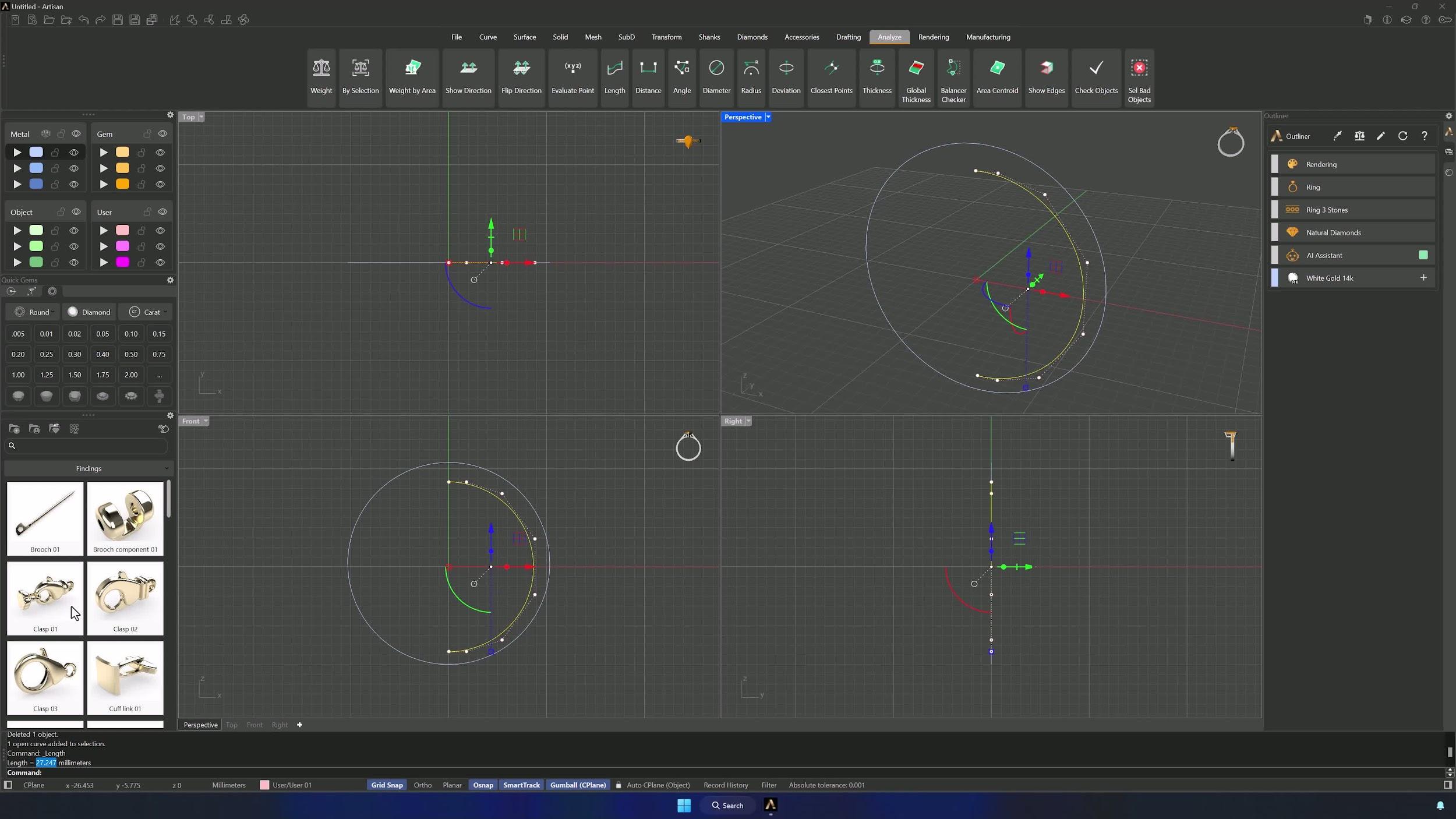
Task: Click the first Gem layer orange swatch
Action: pos(122,153)
